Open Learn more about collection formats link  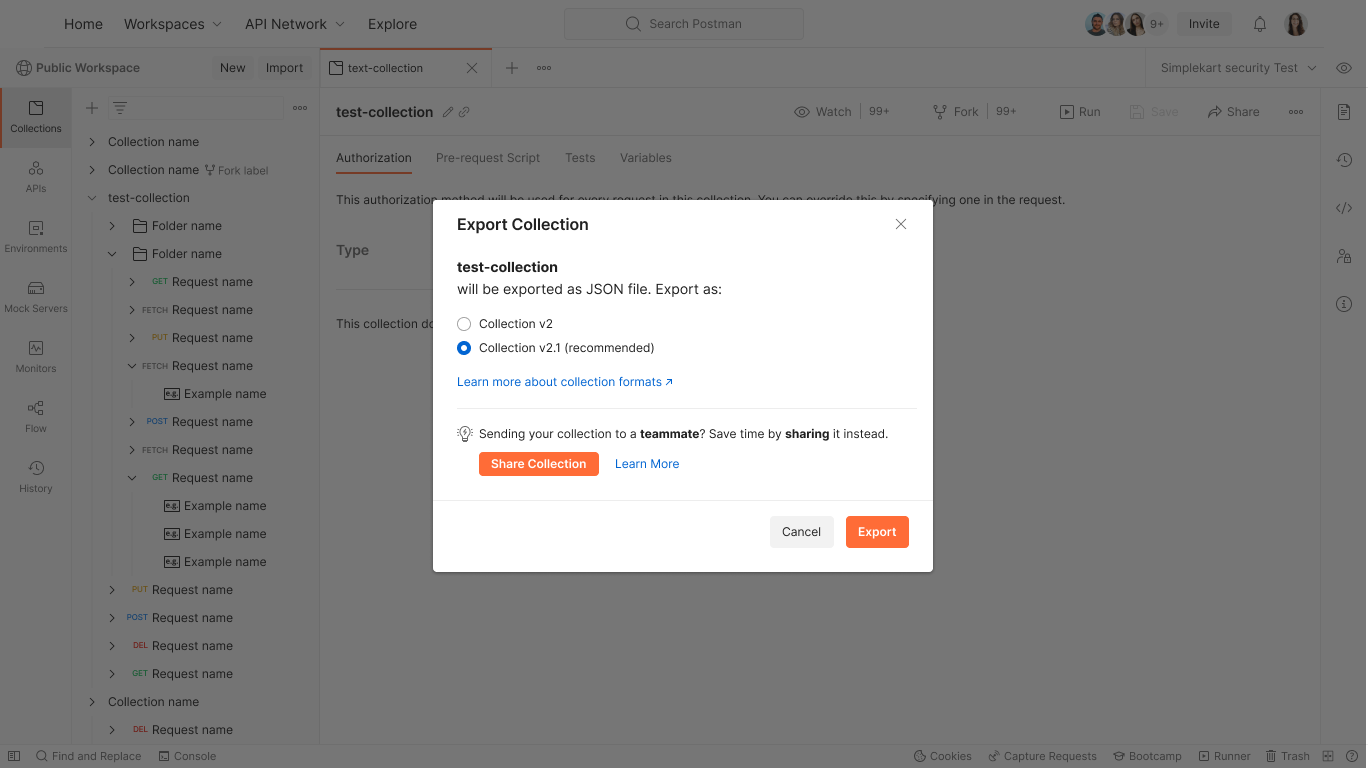565,382
